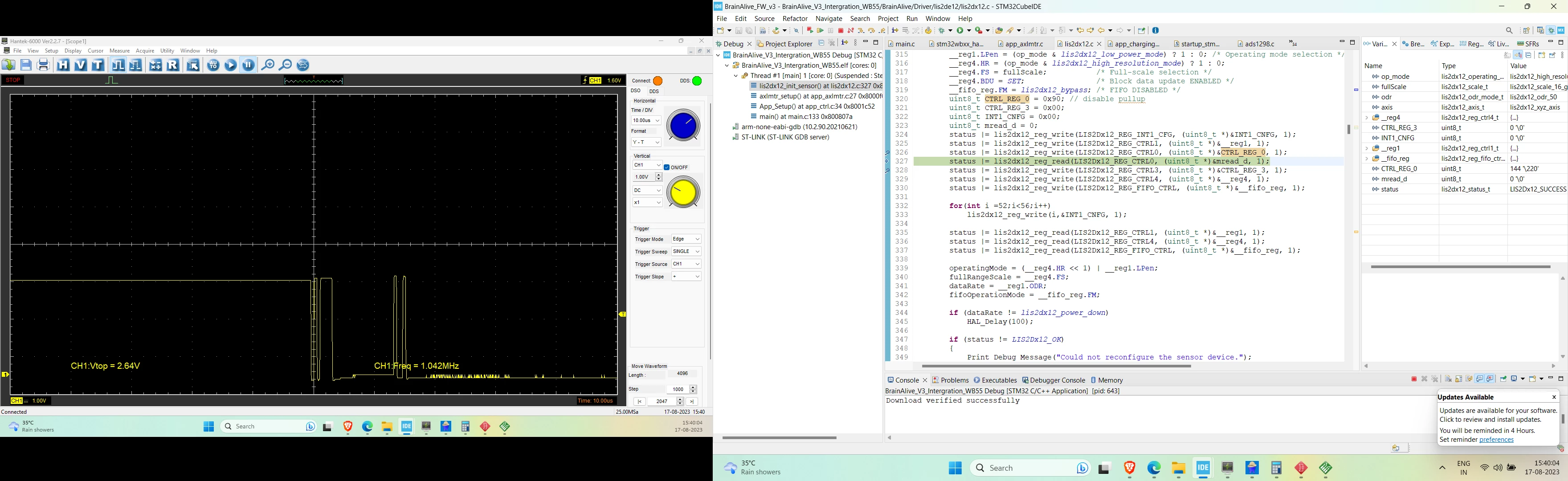Open the Navigate menu in CubeIDE
1568x481 pixels.
pos(829,19)
